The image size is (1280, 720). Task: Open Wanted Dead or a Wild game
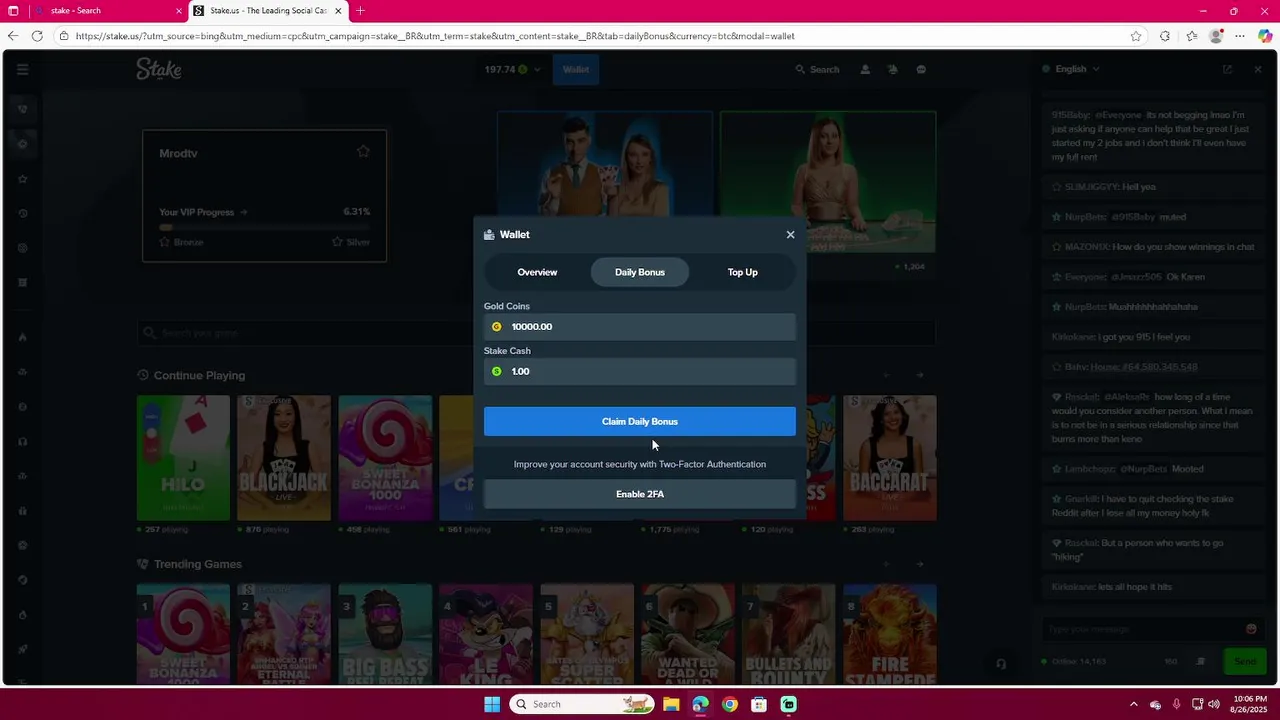688,634
